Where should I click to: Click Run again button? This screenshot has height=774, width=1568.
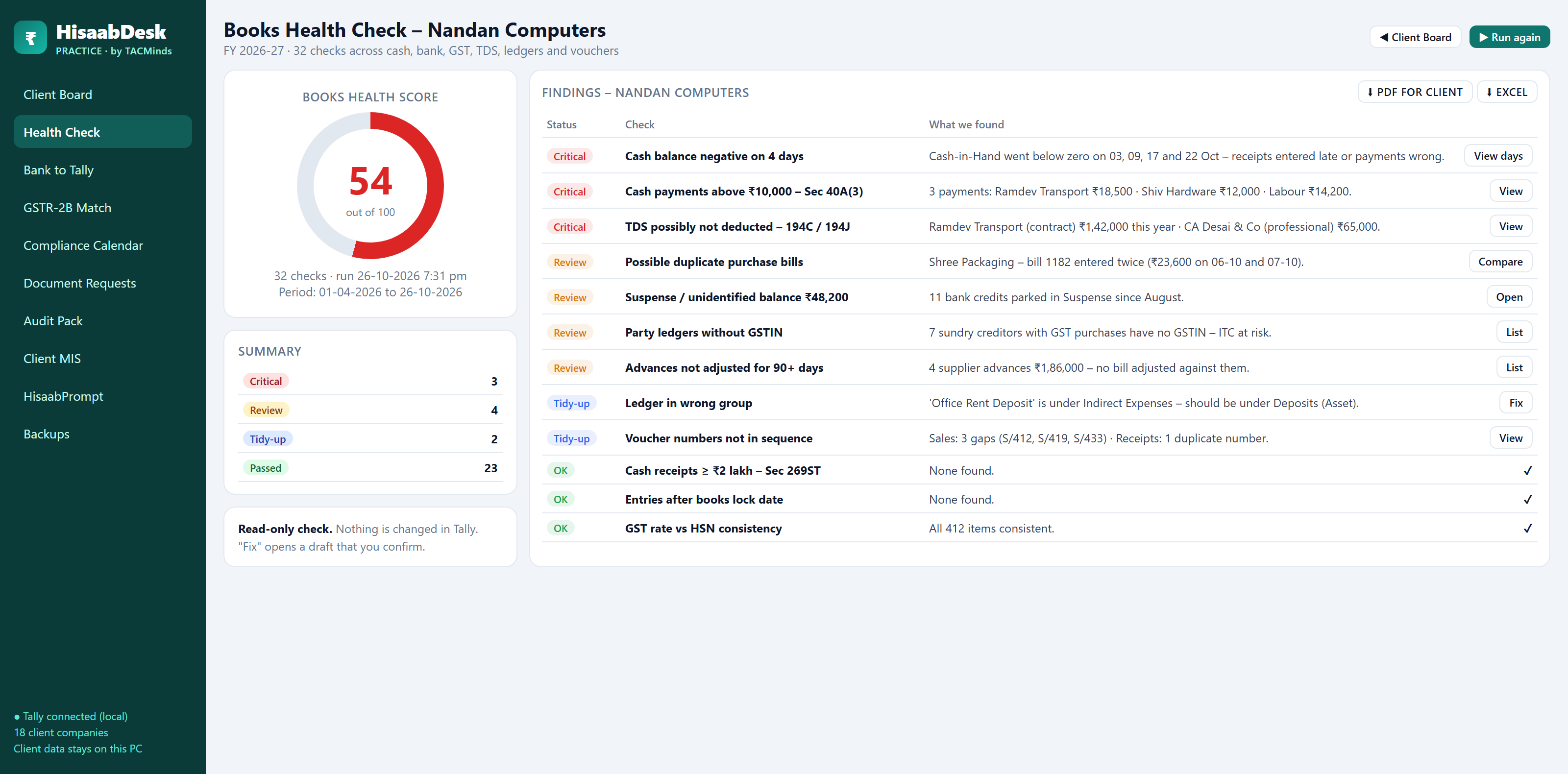[x=1509, y=37]
